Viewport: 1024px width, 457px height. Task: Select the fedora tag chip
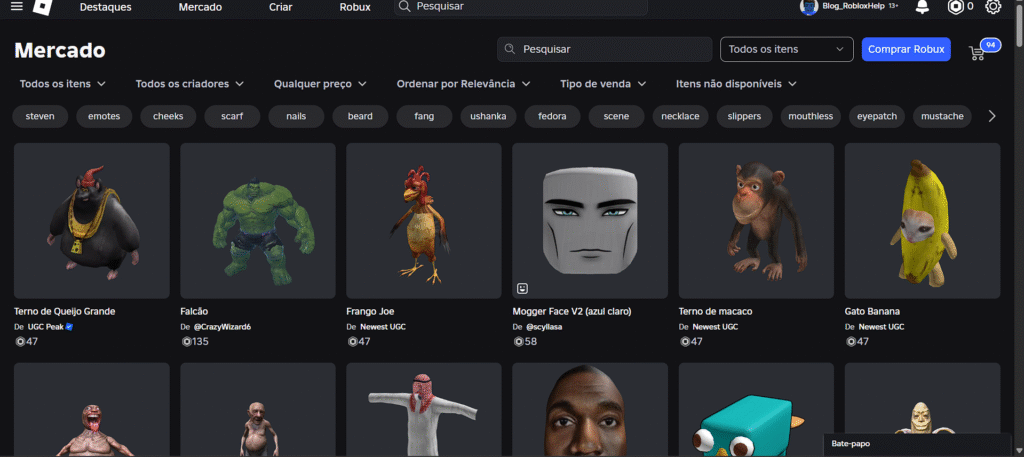point(552,116)
